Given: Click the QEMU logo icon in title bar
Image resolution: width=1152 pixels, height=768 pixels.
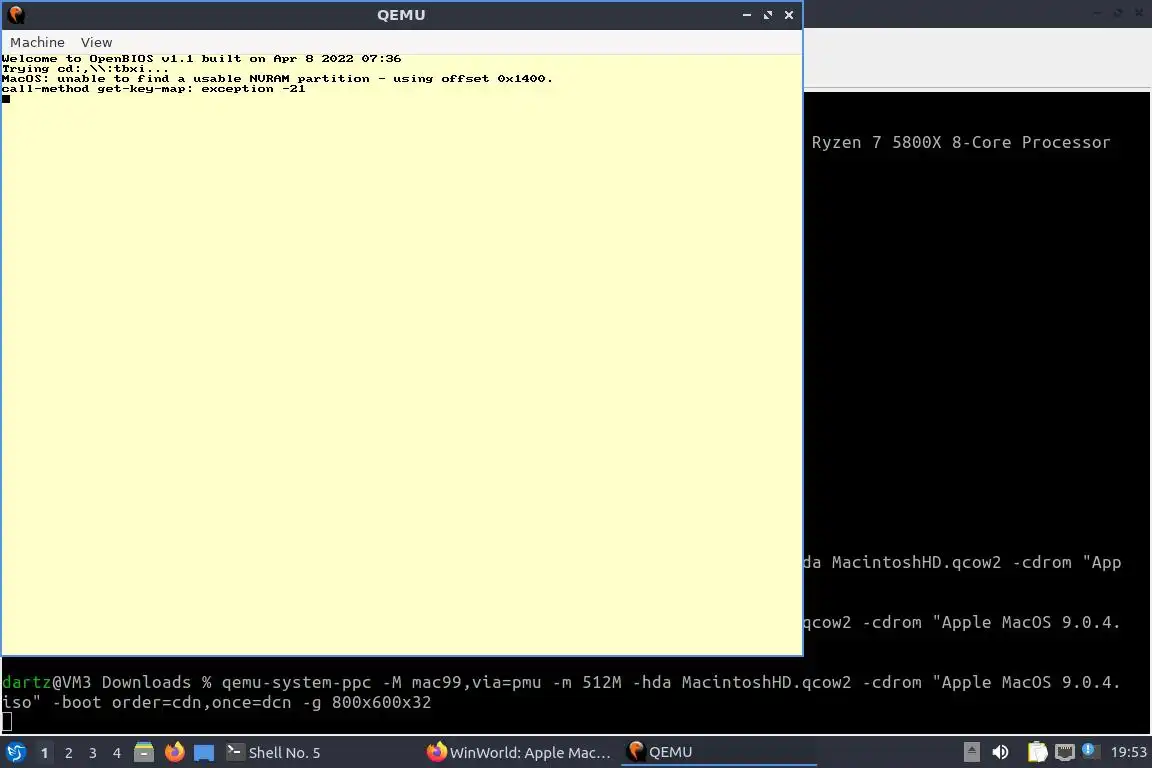Looking at the screenshot, I should click(15, 15).
